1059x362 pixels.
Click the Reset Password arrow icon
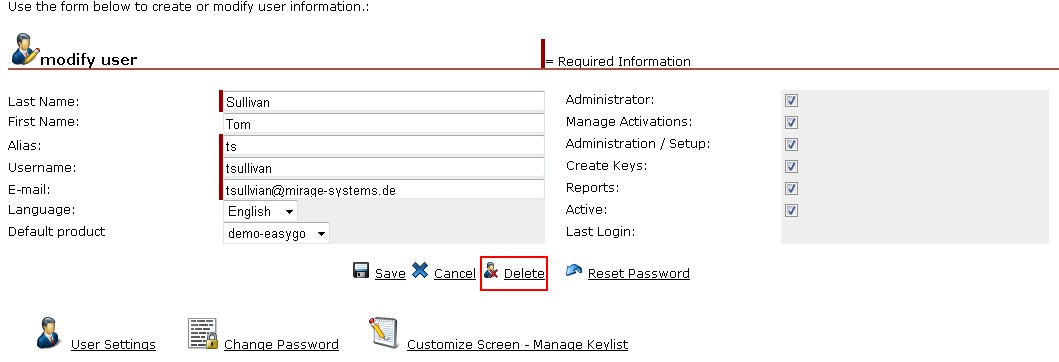pyautogui.click(x=574, y=270)
